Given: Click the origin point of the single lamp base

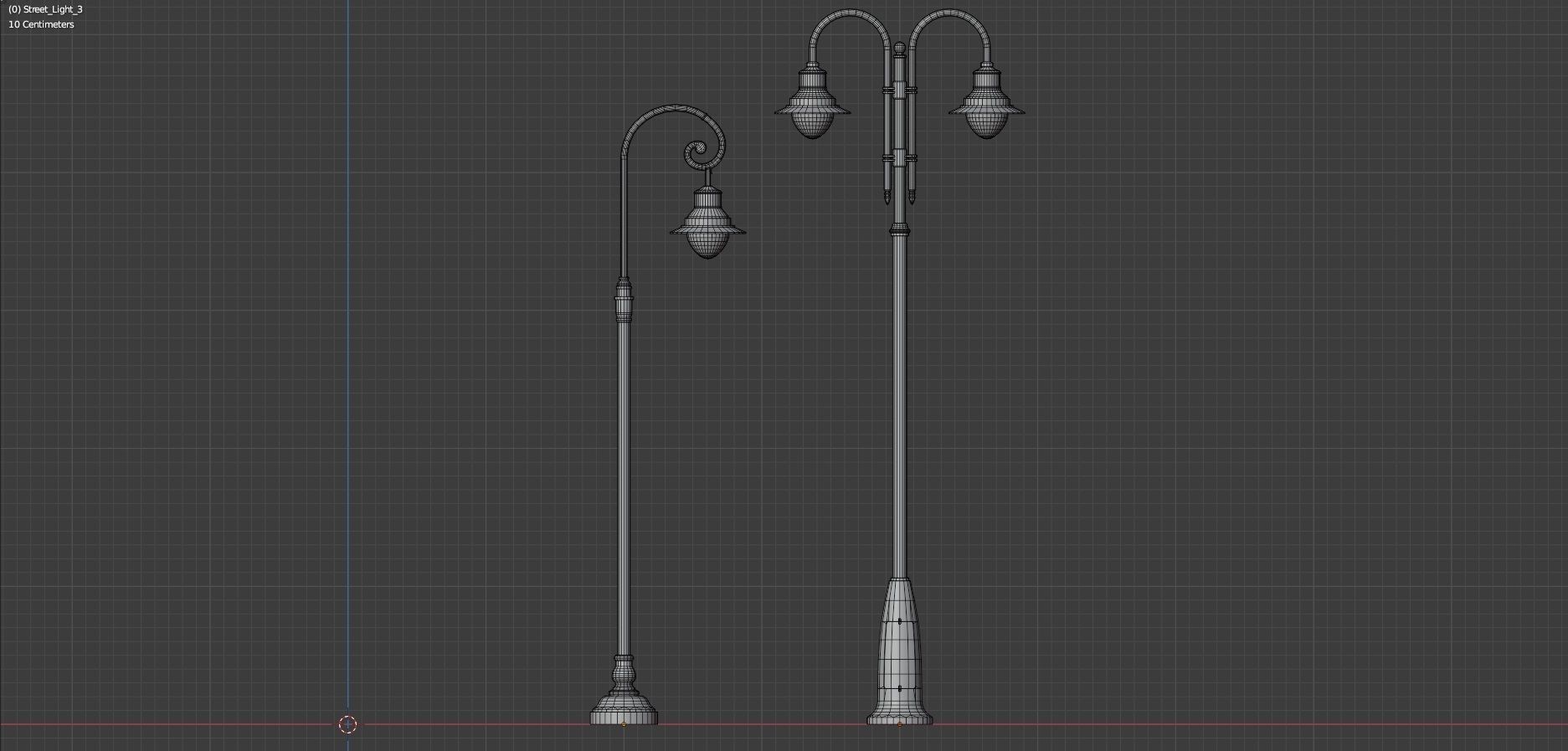Looking at the screenshot, I should coord(624,724).
